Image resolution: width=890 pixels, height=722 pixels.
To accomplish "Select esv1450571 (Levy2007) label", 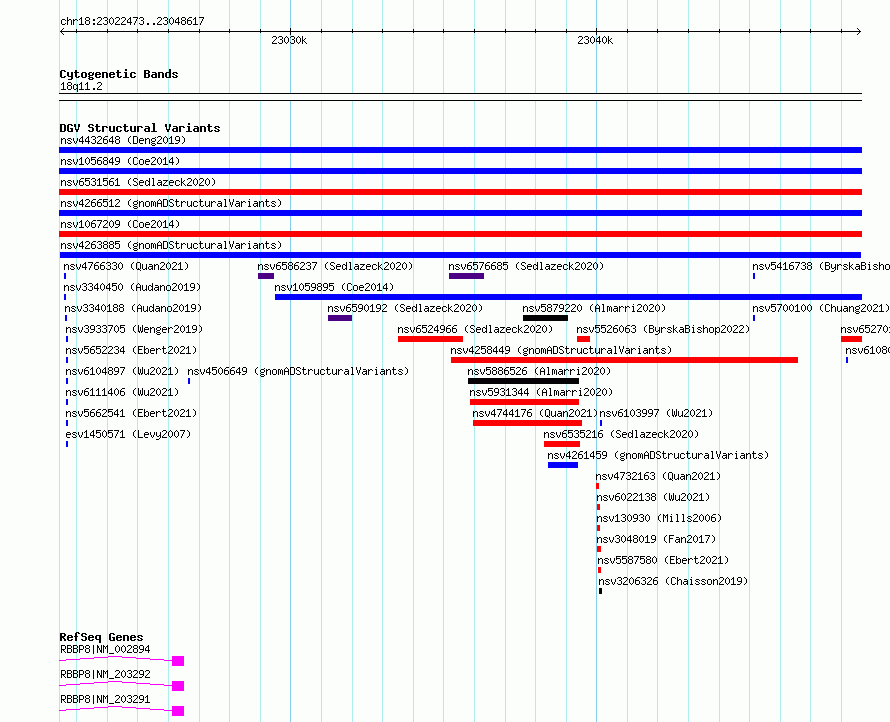I will [128, 434].
